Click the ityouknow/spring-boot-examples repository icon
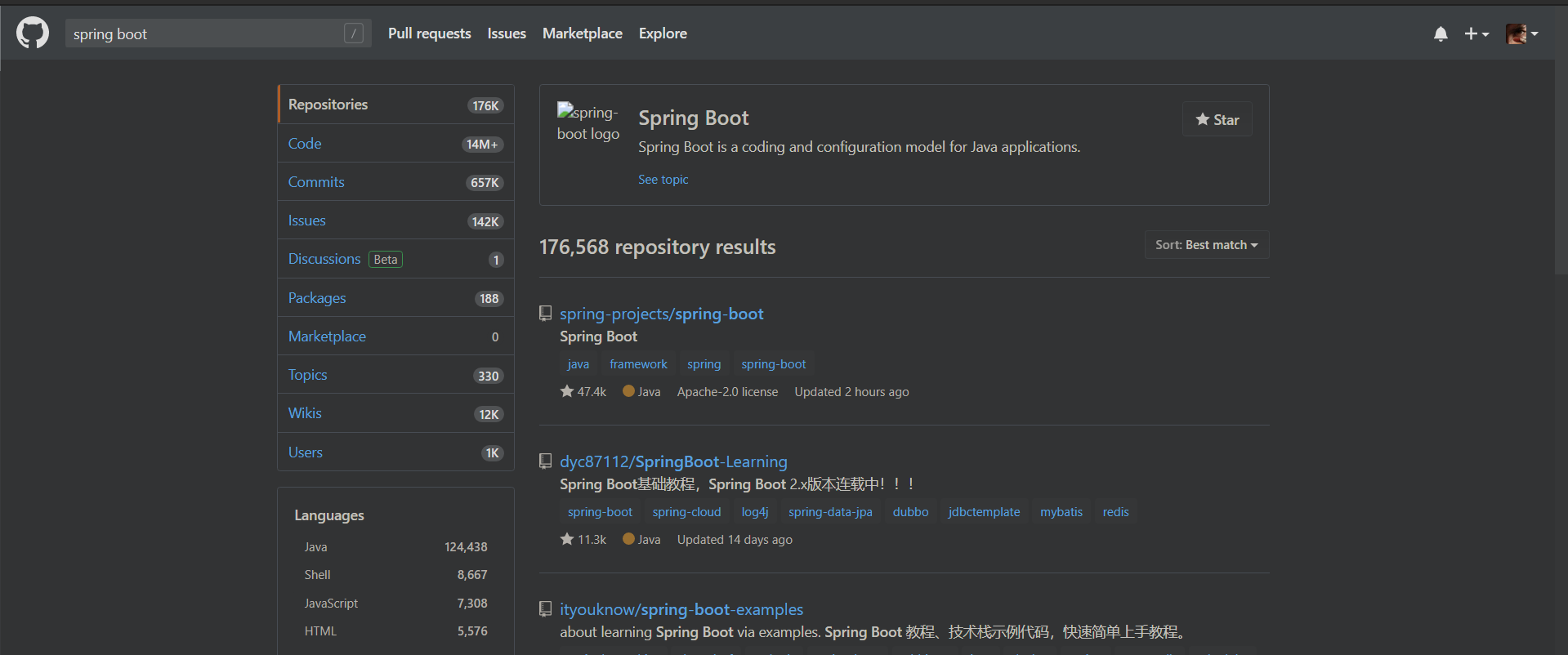 546,608
